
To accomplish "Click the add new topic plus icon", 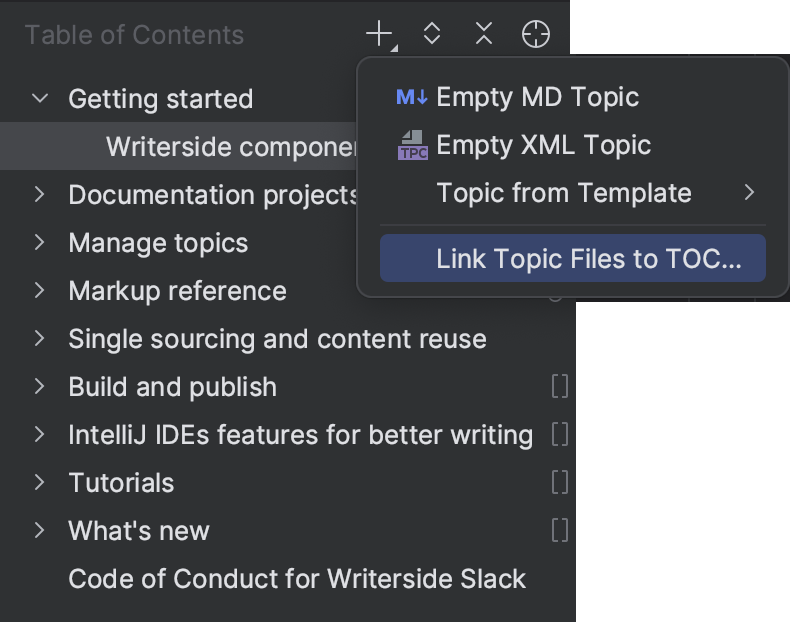I will click(380, 35).
